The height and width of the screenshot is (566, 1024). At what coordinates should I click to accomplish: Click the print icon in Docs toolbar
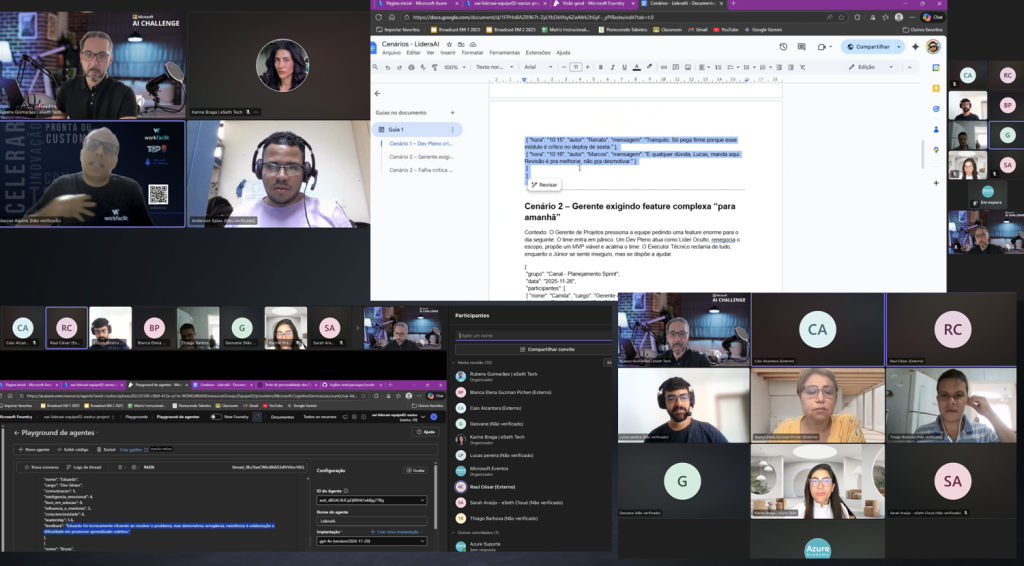(410, 67)
